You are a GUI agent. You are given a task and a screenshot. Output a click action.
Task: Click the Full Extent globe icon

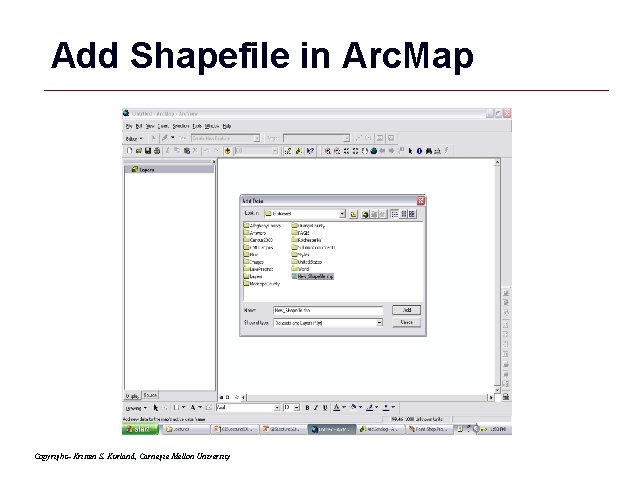point(373,151)
